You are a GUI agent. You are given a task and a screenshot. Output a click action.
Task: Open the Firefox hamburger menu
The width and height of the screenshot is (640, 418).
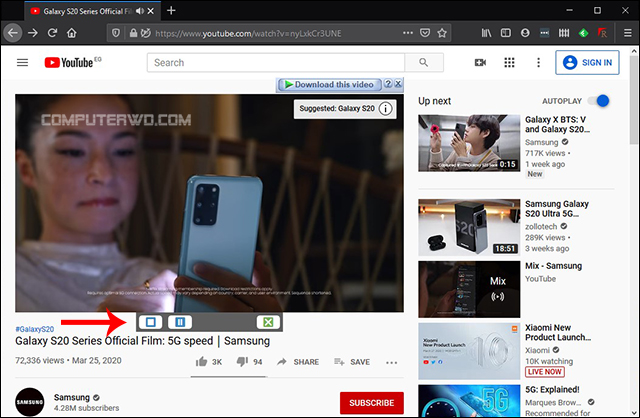(x=628, y=33)
